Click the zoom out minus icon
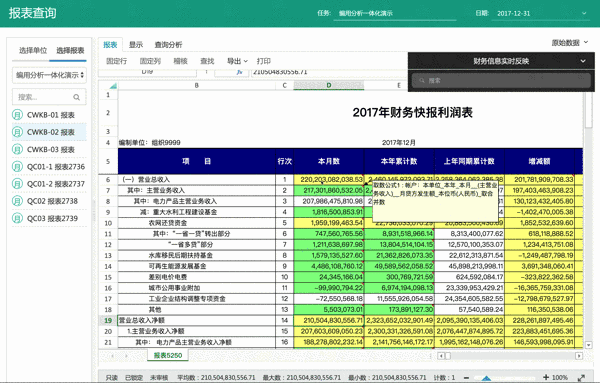The image size is (600, 383). [466, 377]
